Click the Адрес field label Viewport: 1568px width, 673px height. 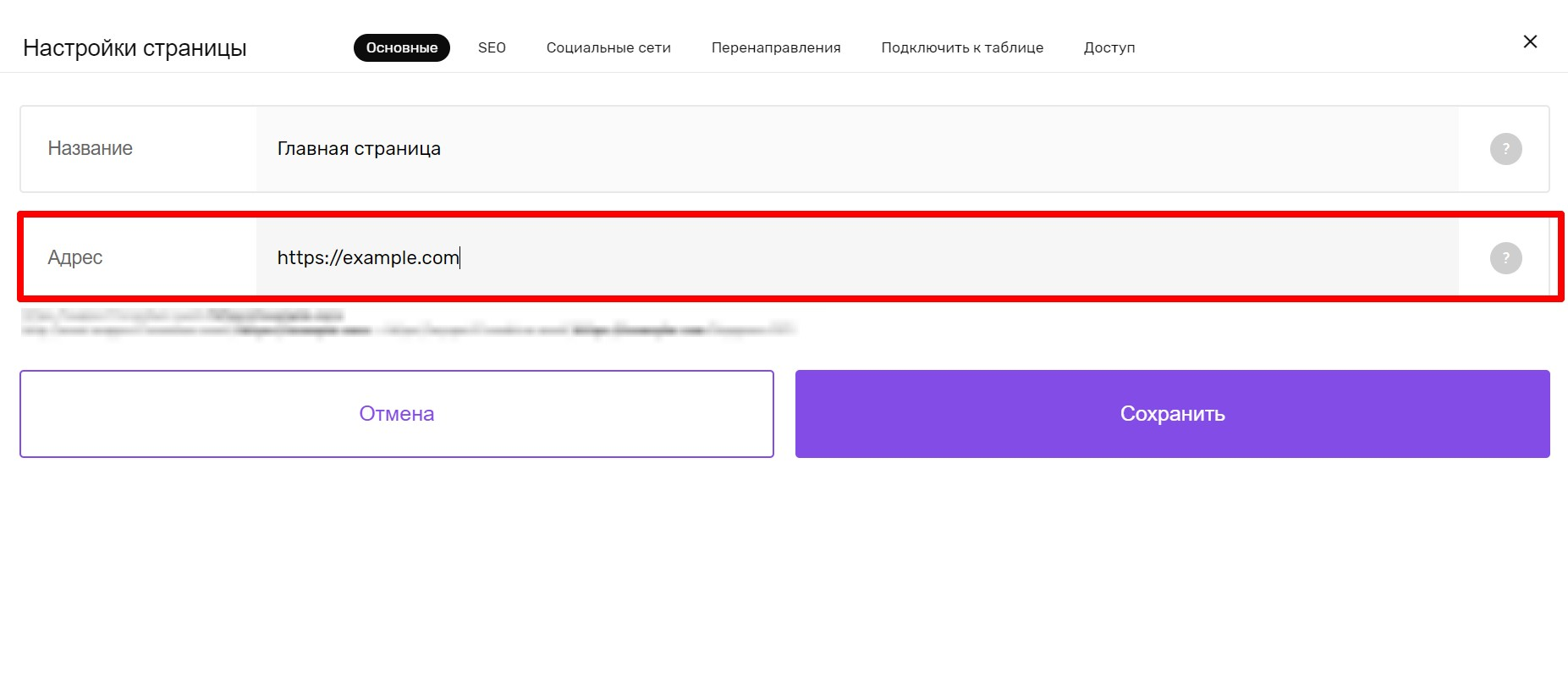[74, 257]
